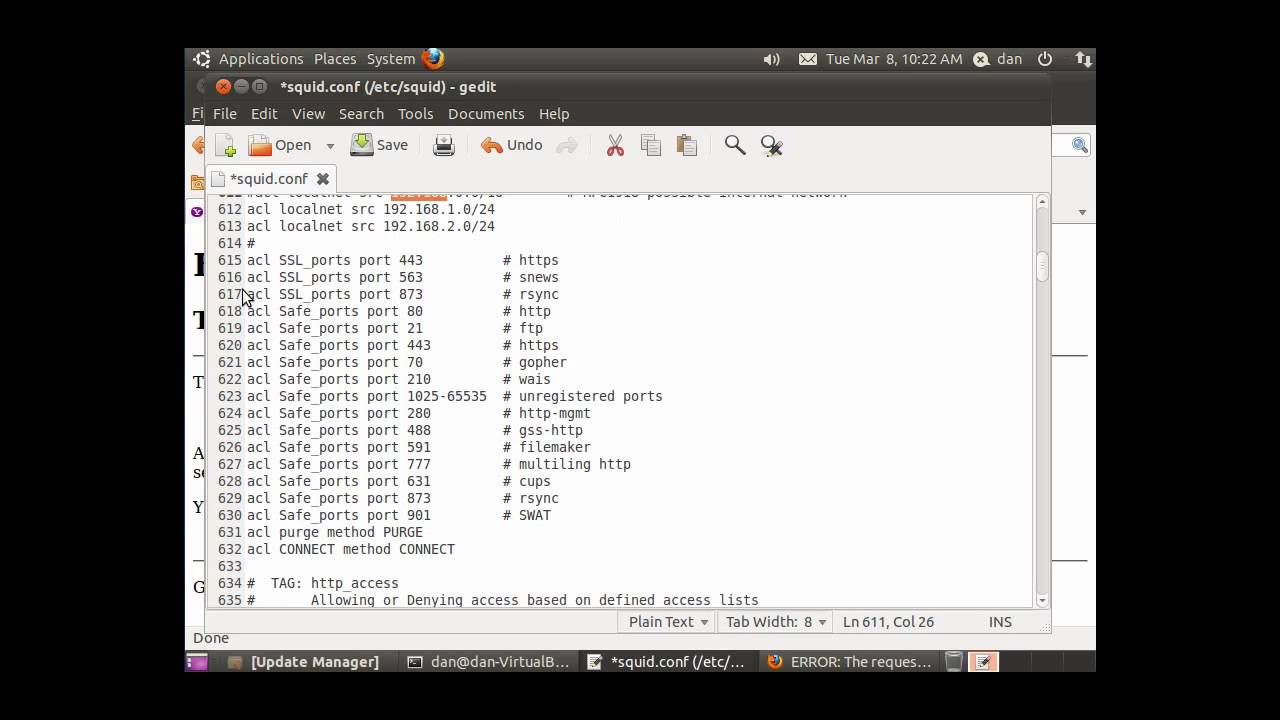
Task: Open the Edit menu
Action: (264, 114)
